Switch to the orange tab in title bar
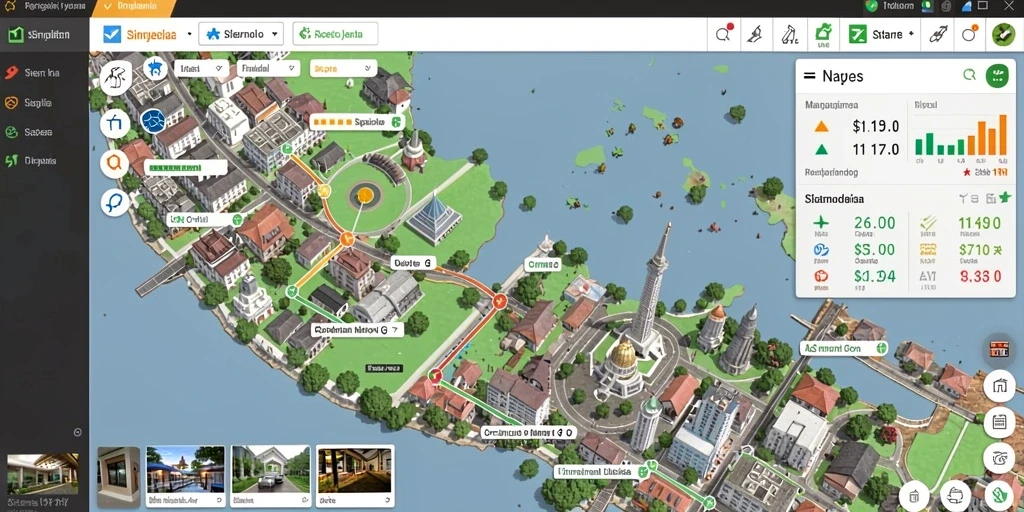 135,7
